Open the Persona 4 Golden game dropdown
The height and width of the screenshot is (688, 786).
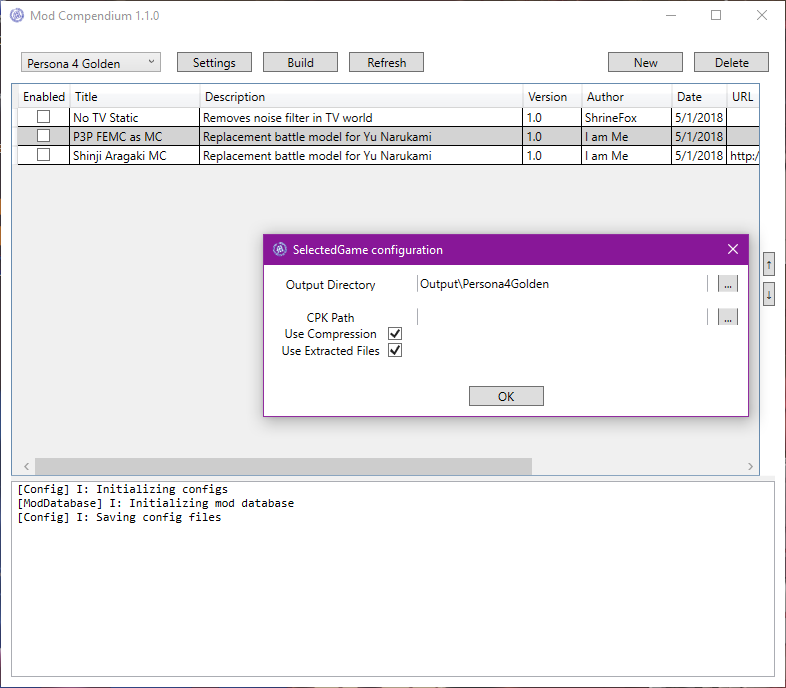[x=90, y=63]
